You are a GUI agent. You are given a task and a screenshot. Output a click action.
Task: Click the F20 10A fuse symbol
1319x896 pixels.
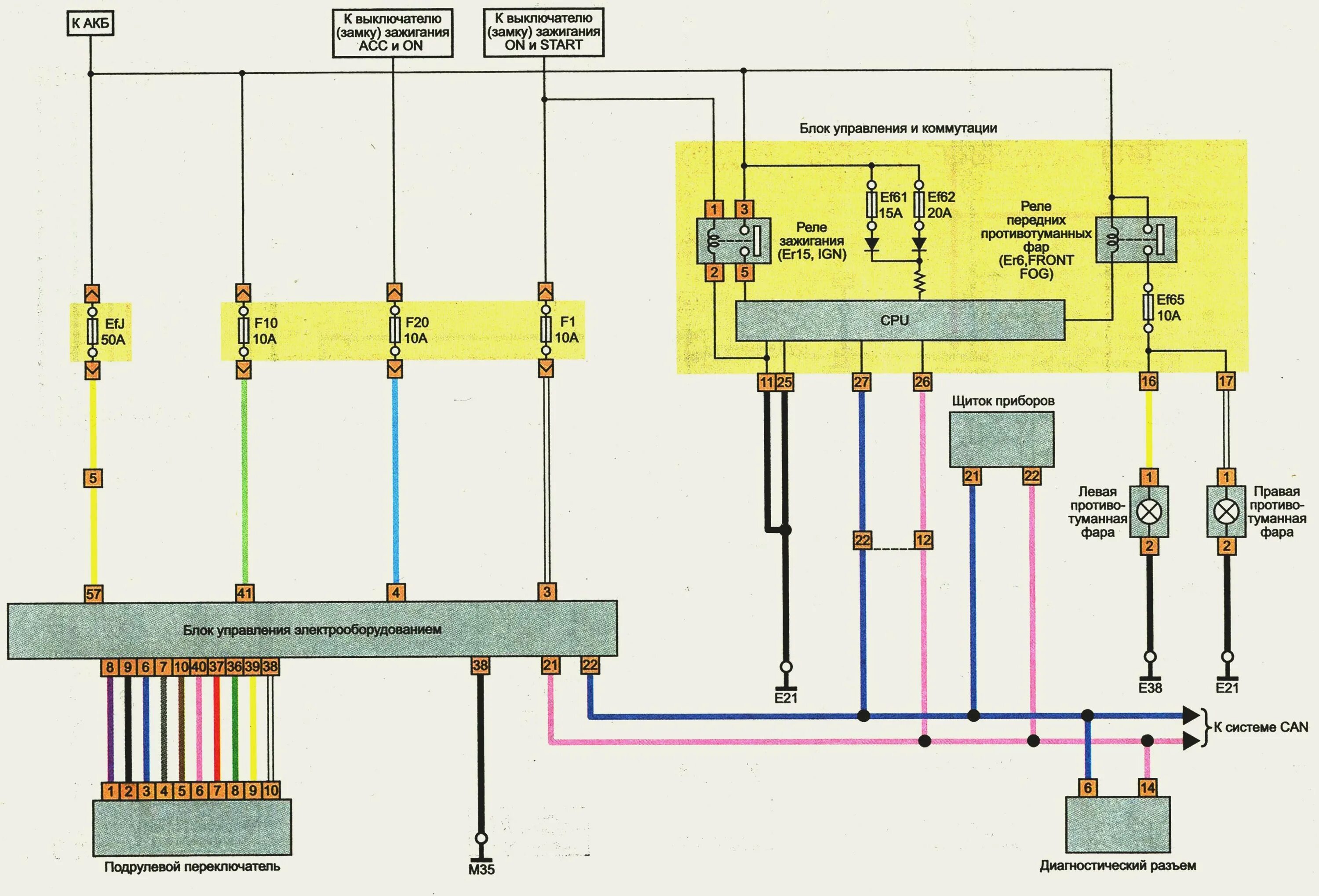[x=394, y=330]
